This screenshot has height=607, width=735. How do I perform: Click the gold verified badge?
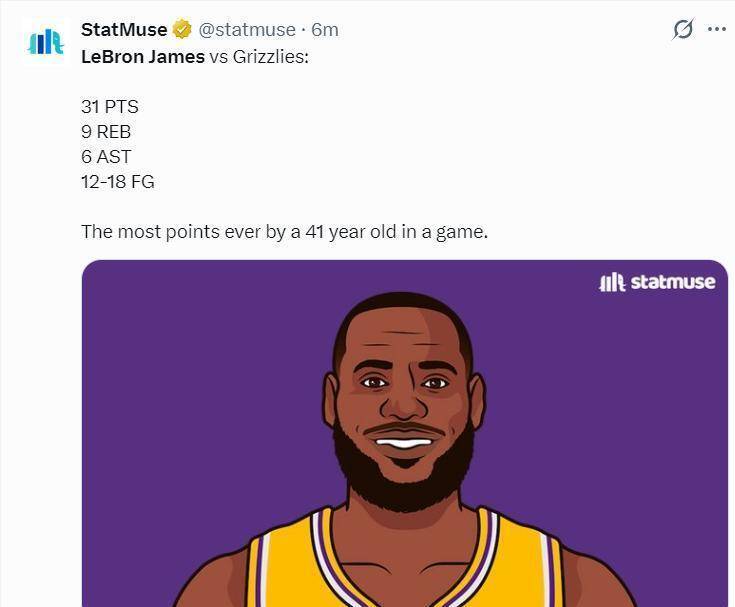coord(182,29)
